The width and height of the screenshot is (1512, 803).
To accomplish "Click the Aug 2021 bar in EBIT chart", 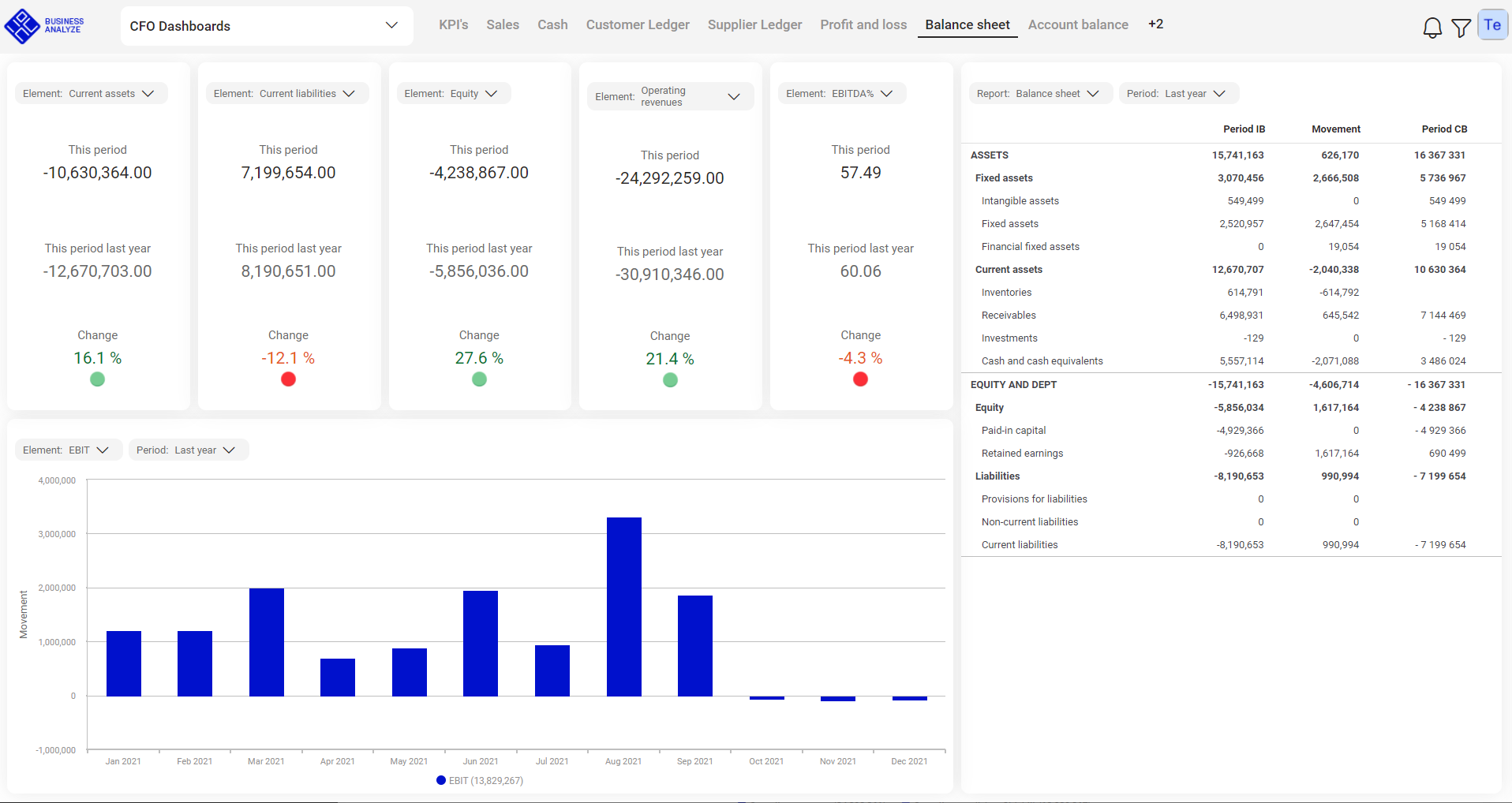I will pos(623,606).
